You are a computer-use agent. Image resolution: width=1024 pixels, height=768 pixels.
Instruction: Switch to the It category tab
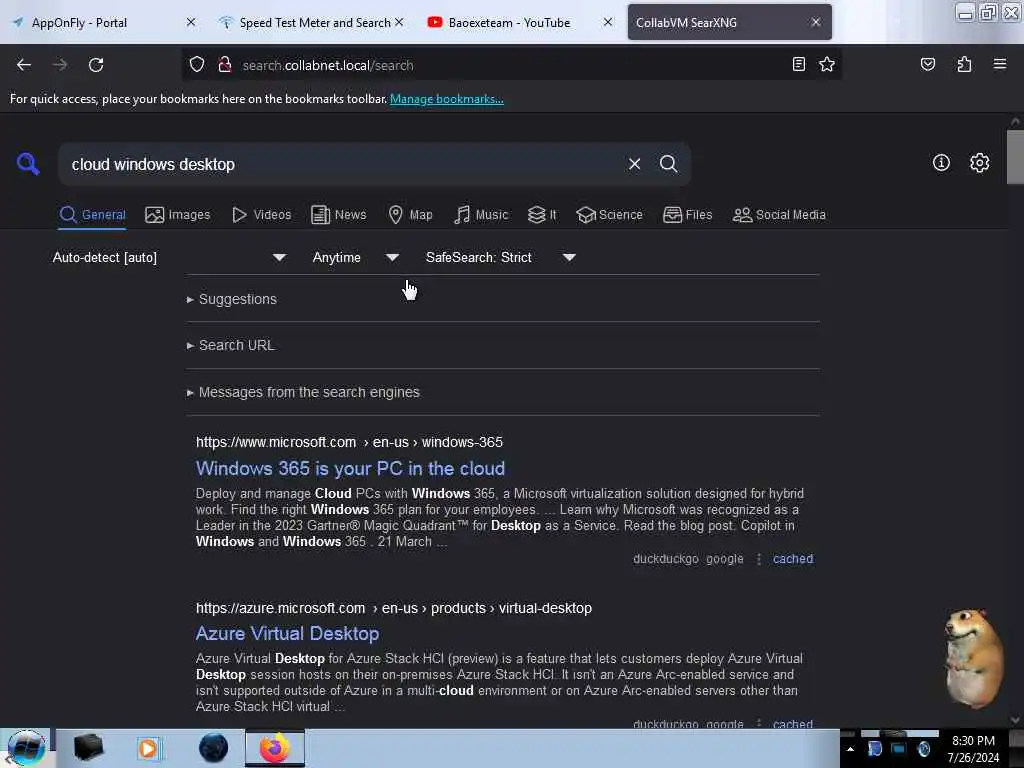tap(542, 215)
